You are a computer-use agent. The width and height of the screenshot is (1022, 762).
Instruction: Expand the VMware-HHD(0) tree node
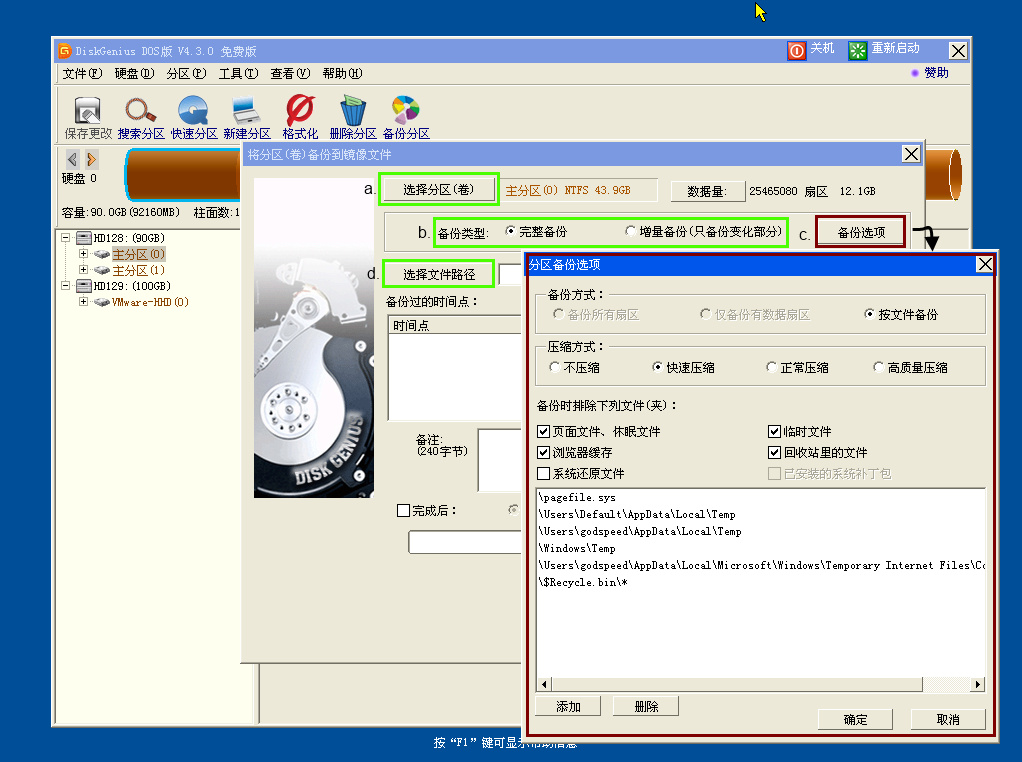click(x=83, y=302)
